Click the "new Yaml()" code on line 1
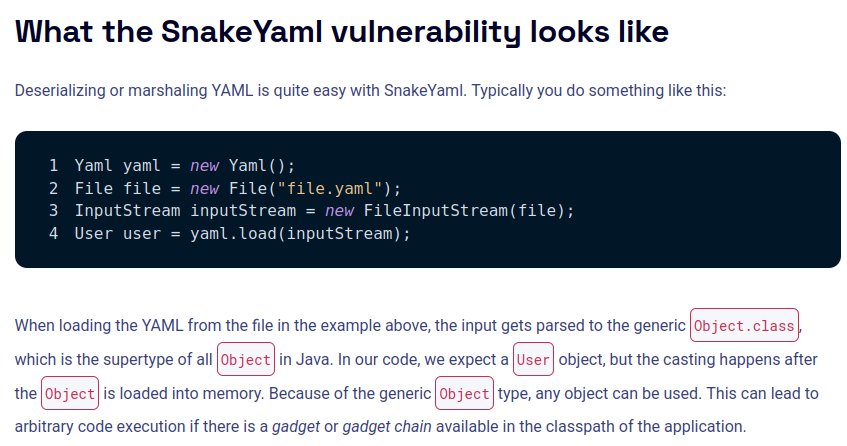 click(243, 165)
